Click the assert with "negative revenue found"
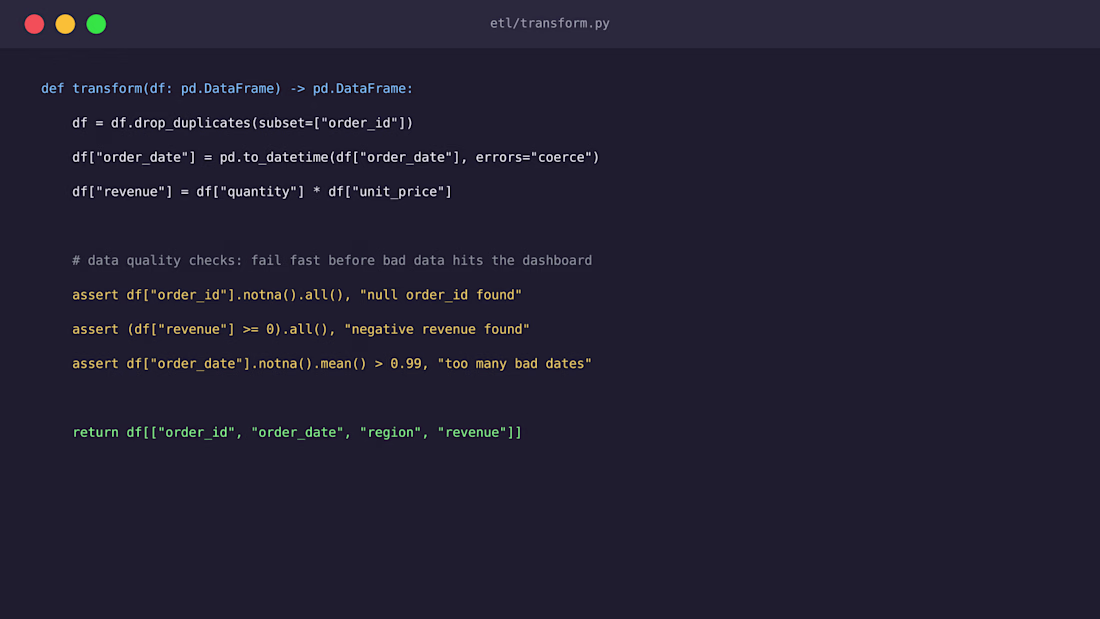 300,329
